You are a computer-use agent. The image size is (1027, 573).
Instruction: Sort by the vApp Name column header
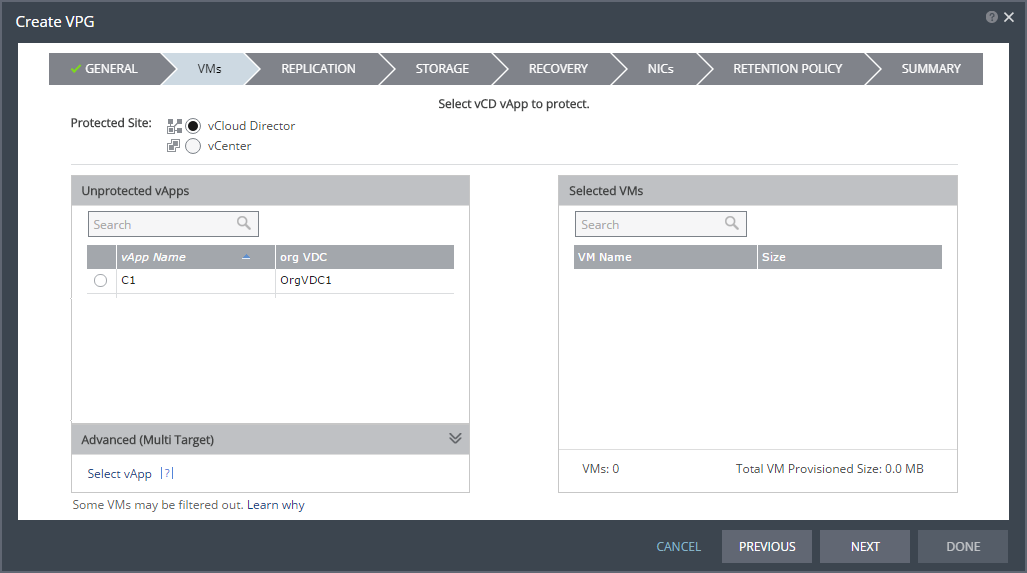coord(196,257)
